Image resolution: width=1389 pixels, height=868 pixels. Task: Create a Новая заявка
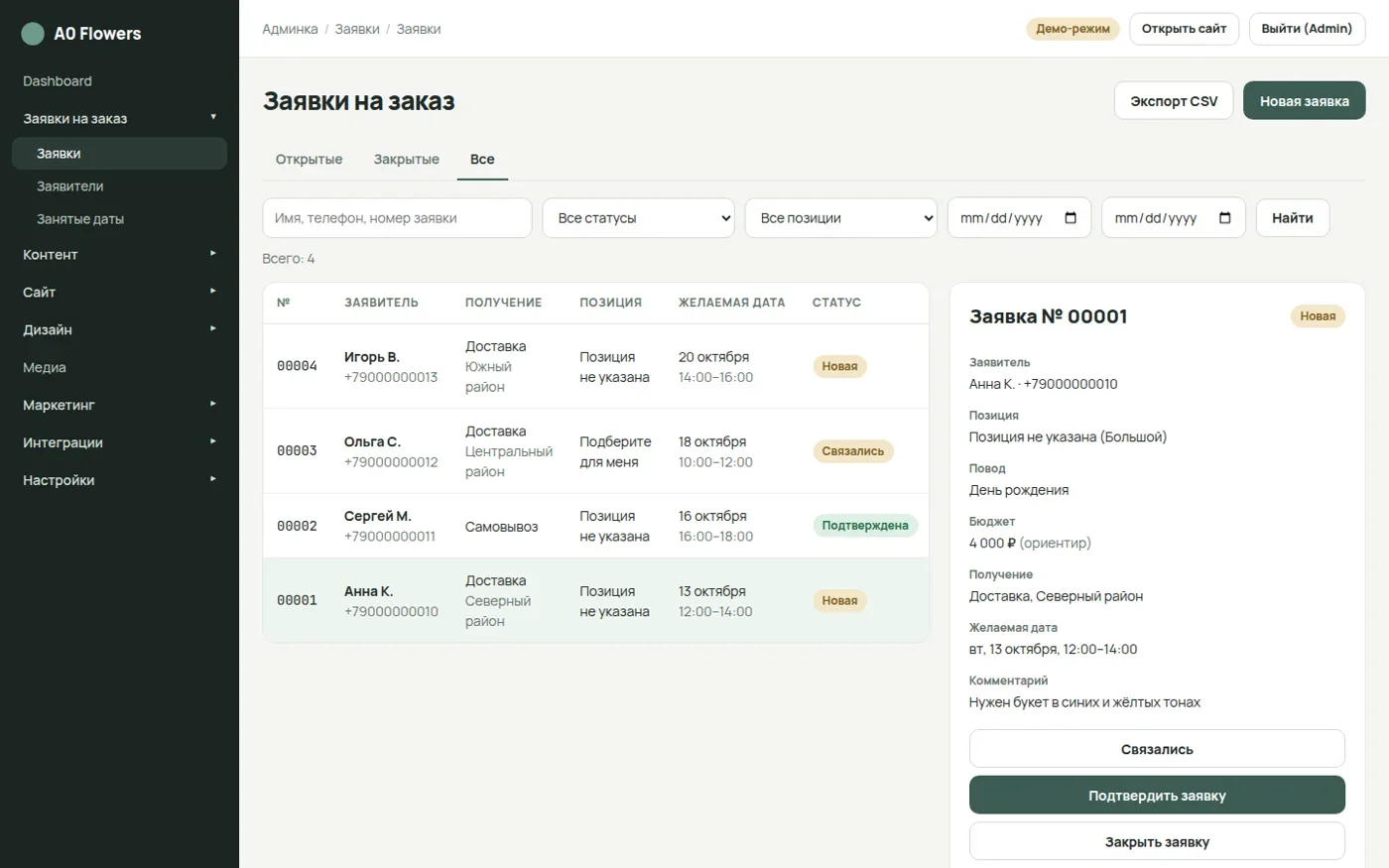[x=1304, y=101]
